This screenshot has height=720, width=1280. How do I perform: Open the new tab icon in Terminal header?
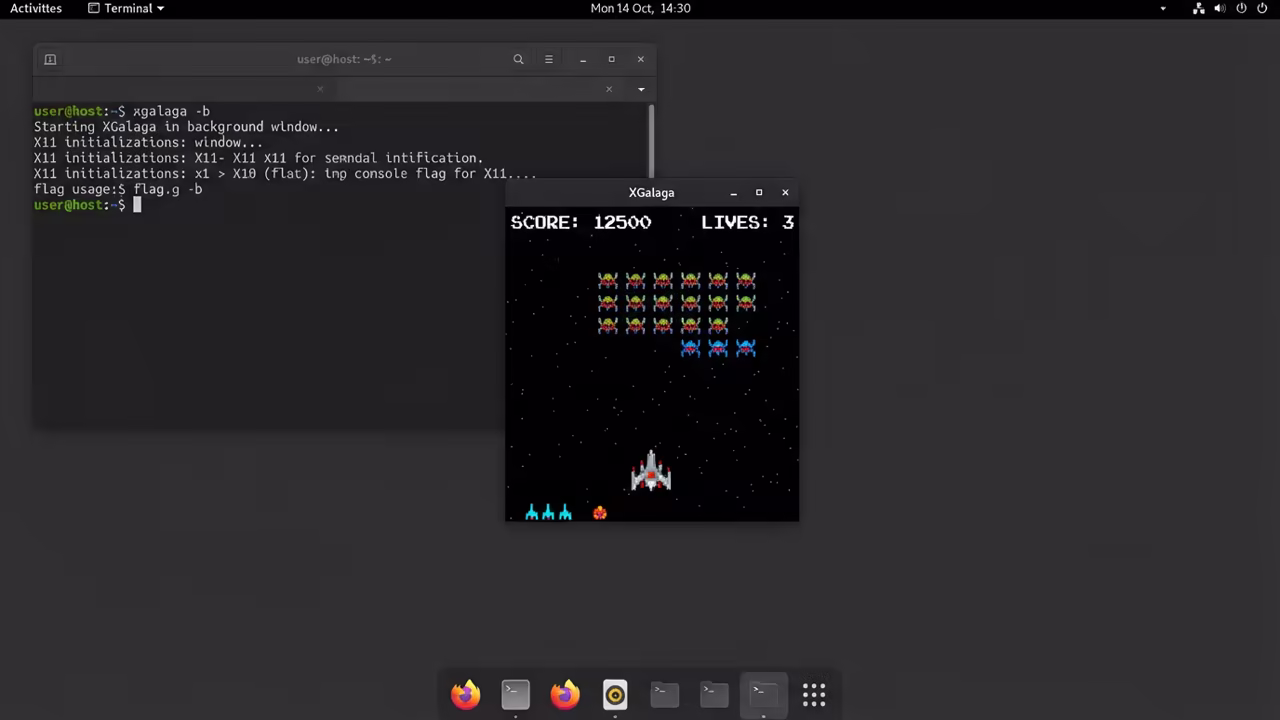pyautogui.click(x=50, y=59)
